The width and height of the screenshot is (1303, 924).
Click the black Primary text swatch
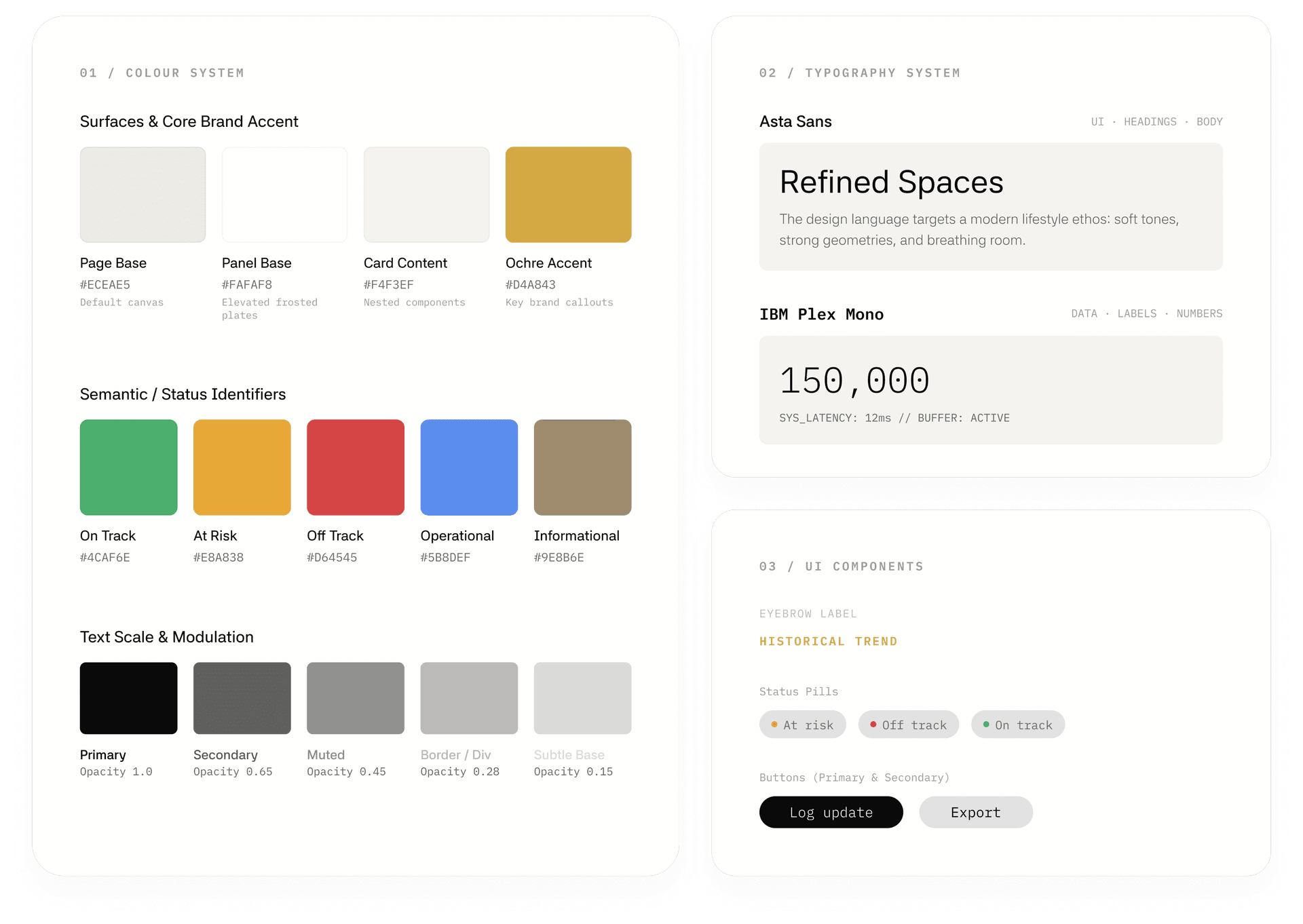pos(129,698)
